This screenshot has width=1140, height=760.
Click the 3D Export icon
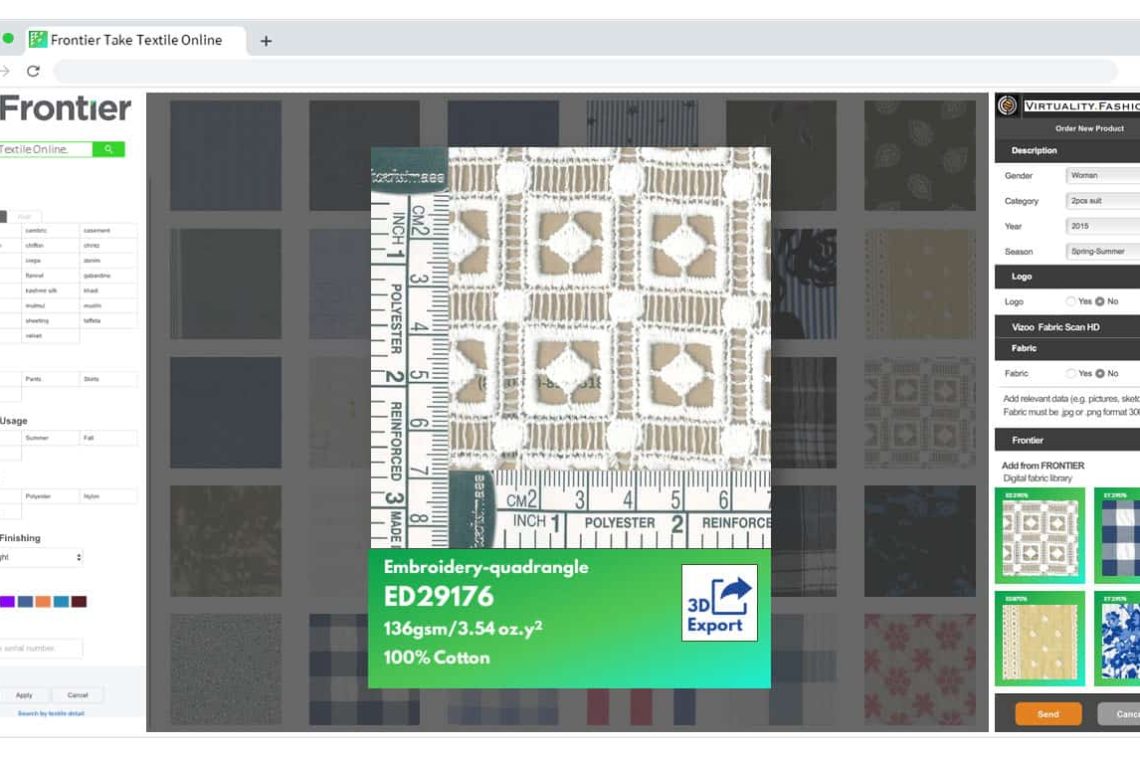click(719, 602)
